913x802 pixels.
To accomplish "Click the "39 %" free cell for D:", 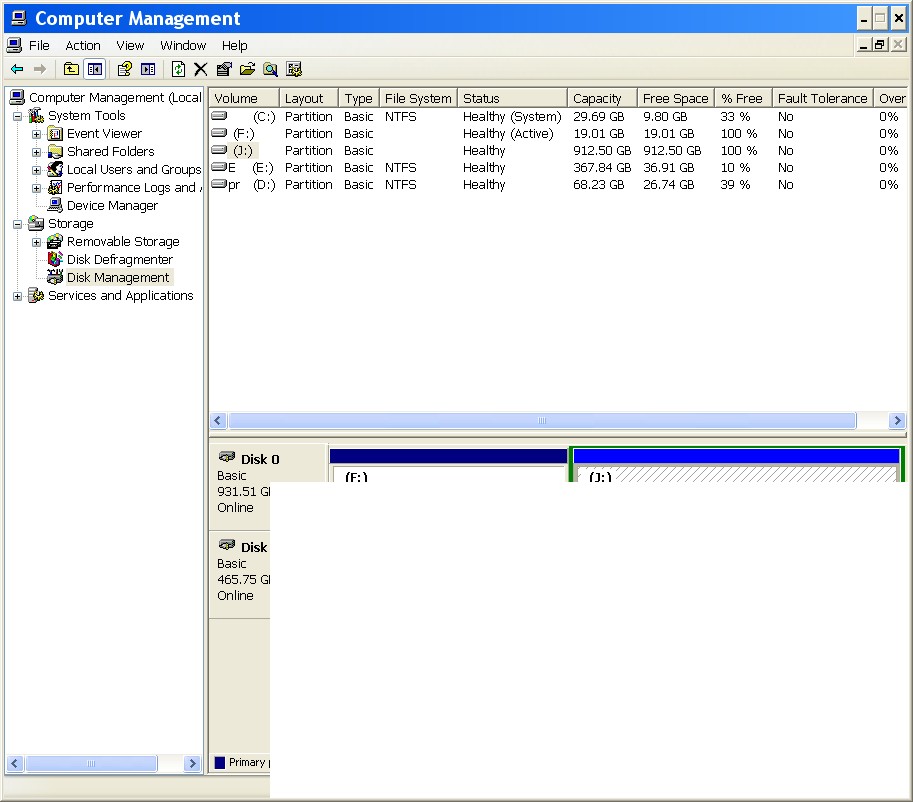I will (735, 185).
